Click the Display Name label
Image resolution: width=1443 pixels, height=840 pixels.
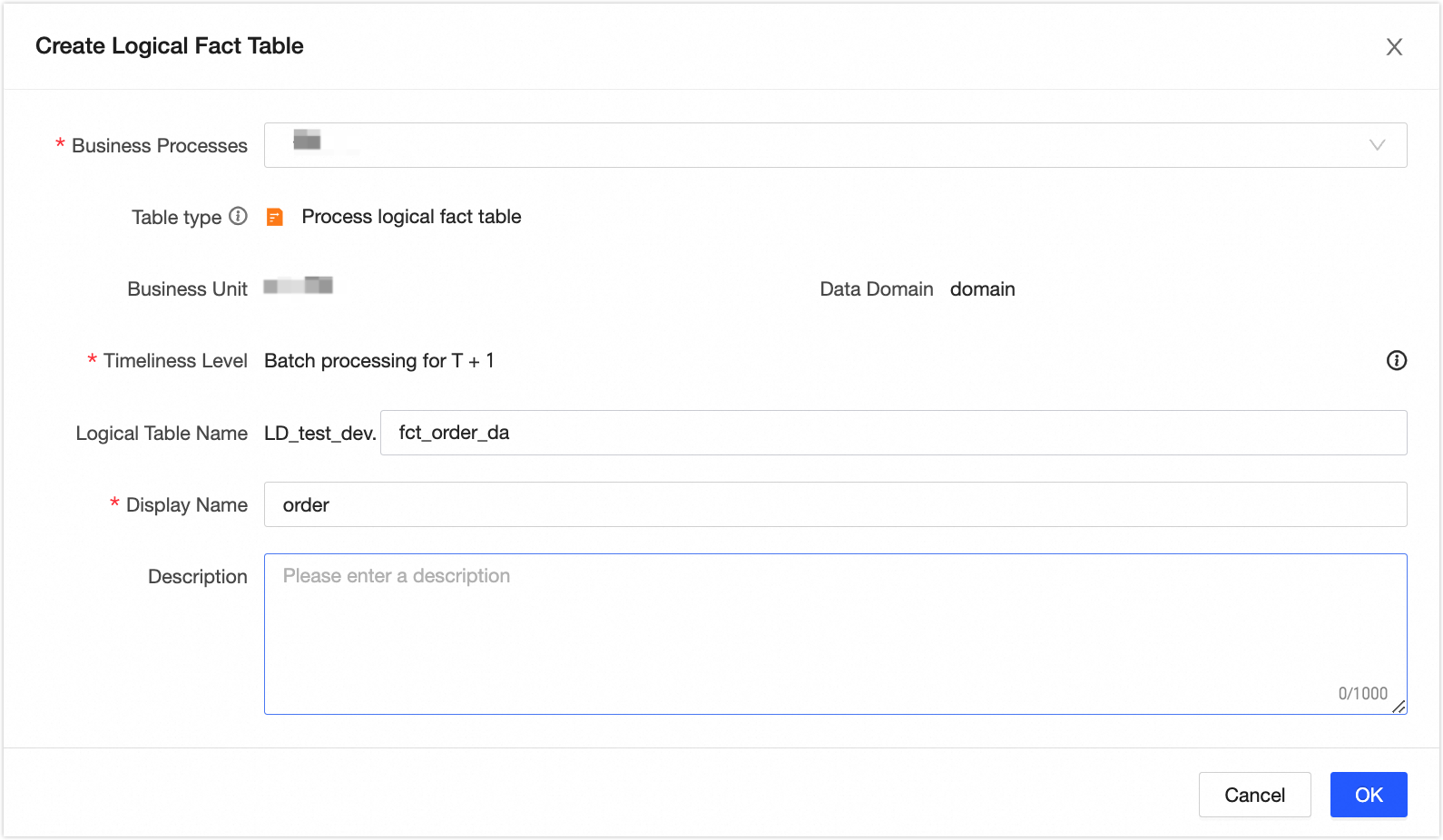tap(186, 505)
